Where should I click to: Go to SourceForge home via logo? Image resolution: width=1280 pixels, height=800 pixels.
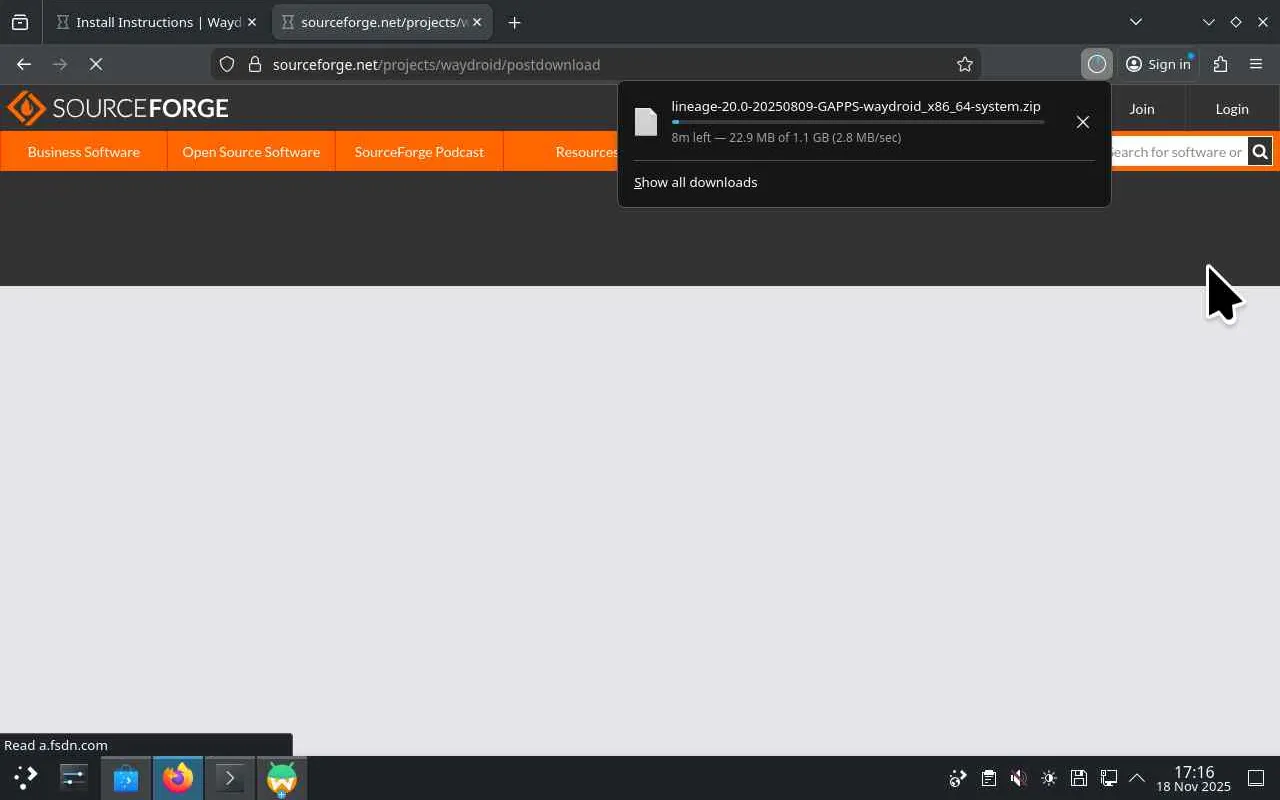pos(118,108)
